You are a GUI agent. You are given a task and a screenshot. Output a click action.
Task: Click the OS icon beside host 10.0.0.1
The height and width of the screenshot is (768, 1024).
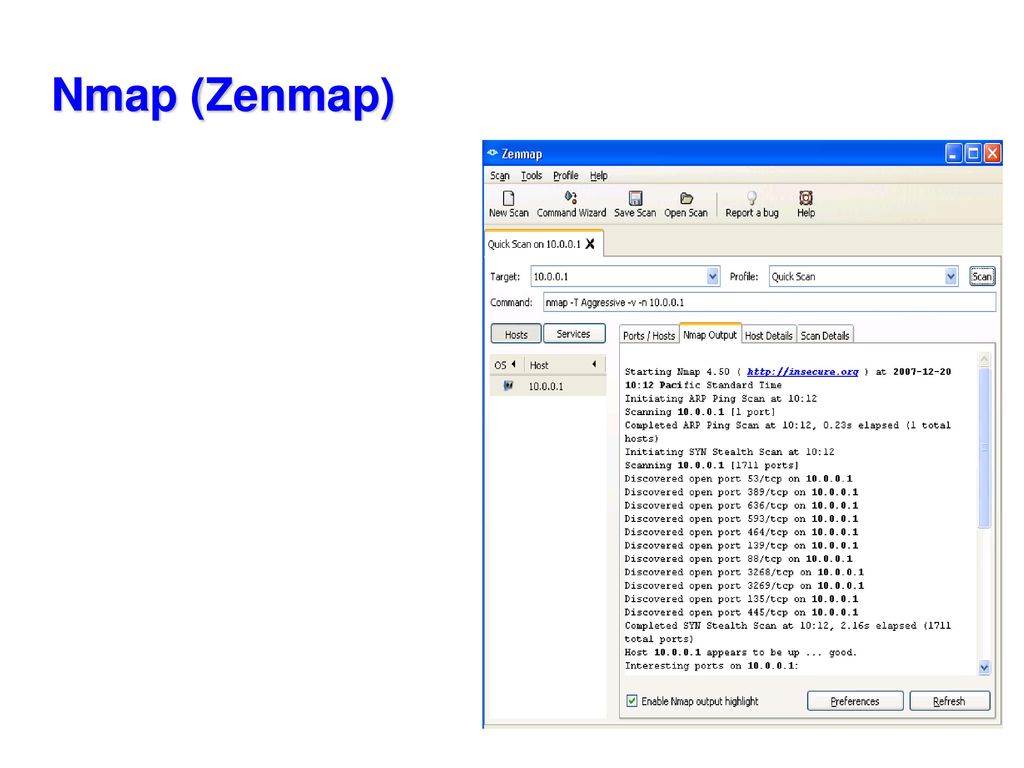tap(507, 386)
